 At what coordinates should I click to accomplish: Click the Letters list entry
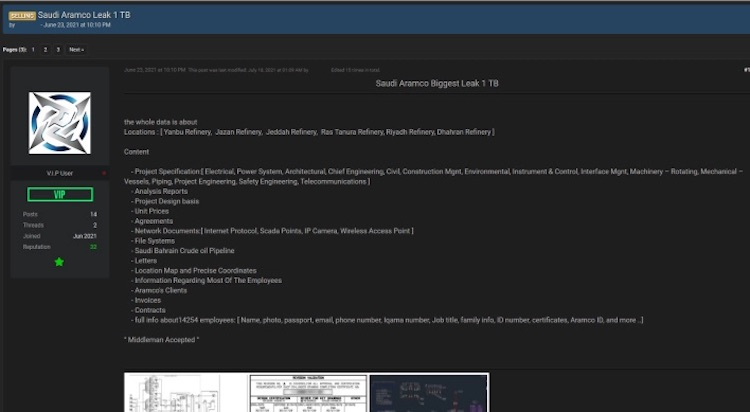point(144,261)
